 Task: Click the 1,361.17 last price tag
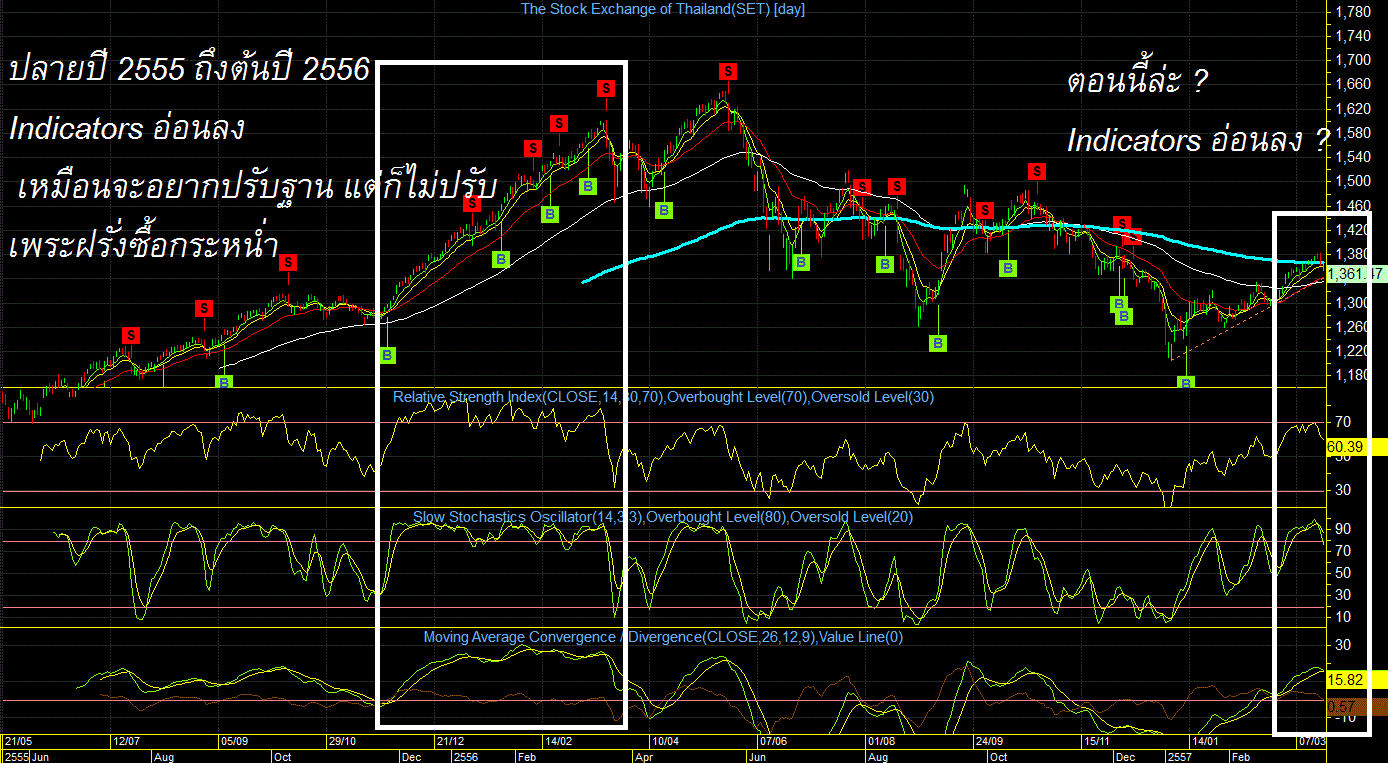pos(1356,273)
